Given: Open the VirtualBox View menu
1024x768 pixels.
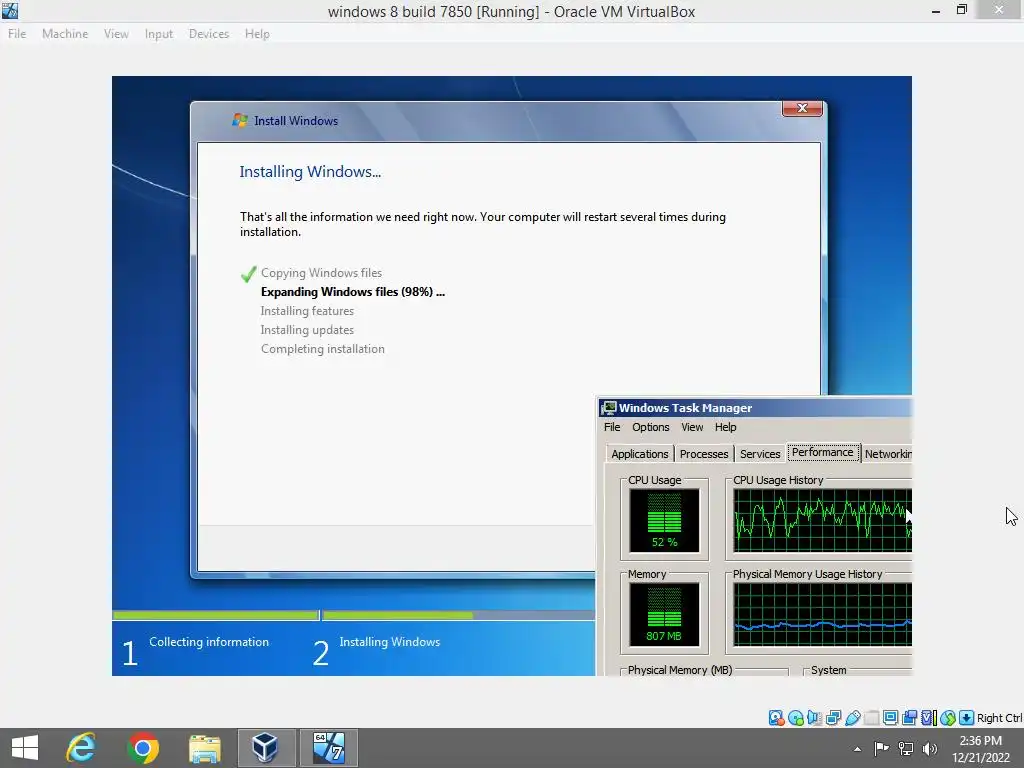Looking at the screenshot, I should (116, 34).
